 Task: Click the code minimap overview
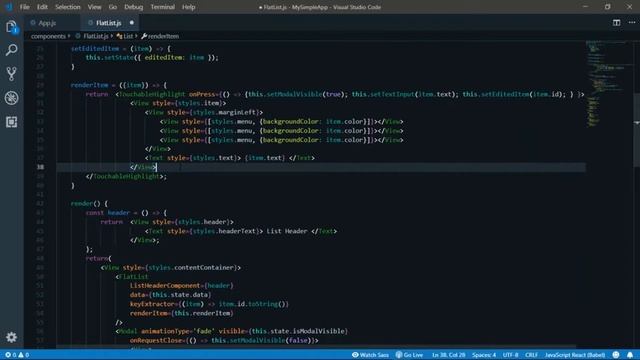pos(608,84)
